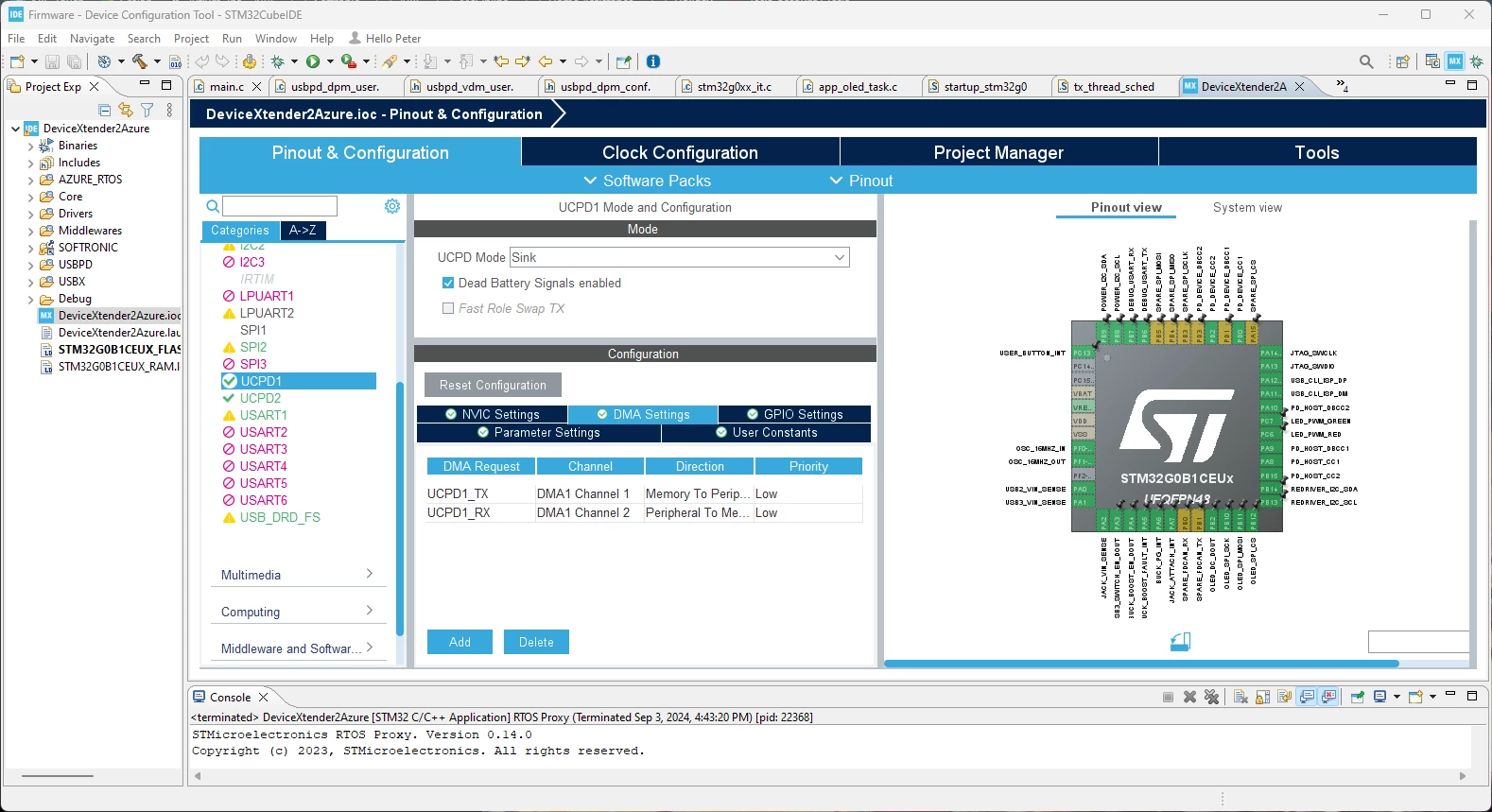Click the Build hammer icon in toolbar

click(x=139, y=61)
